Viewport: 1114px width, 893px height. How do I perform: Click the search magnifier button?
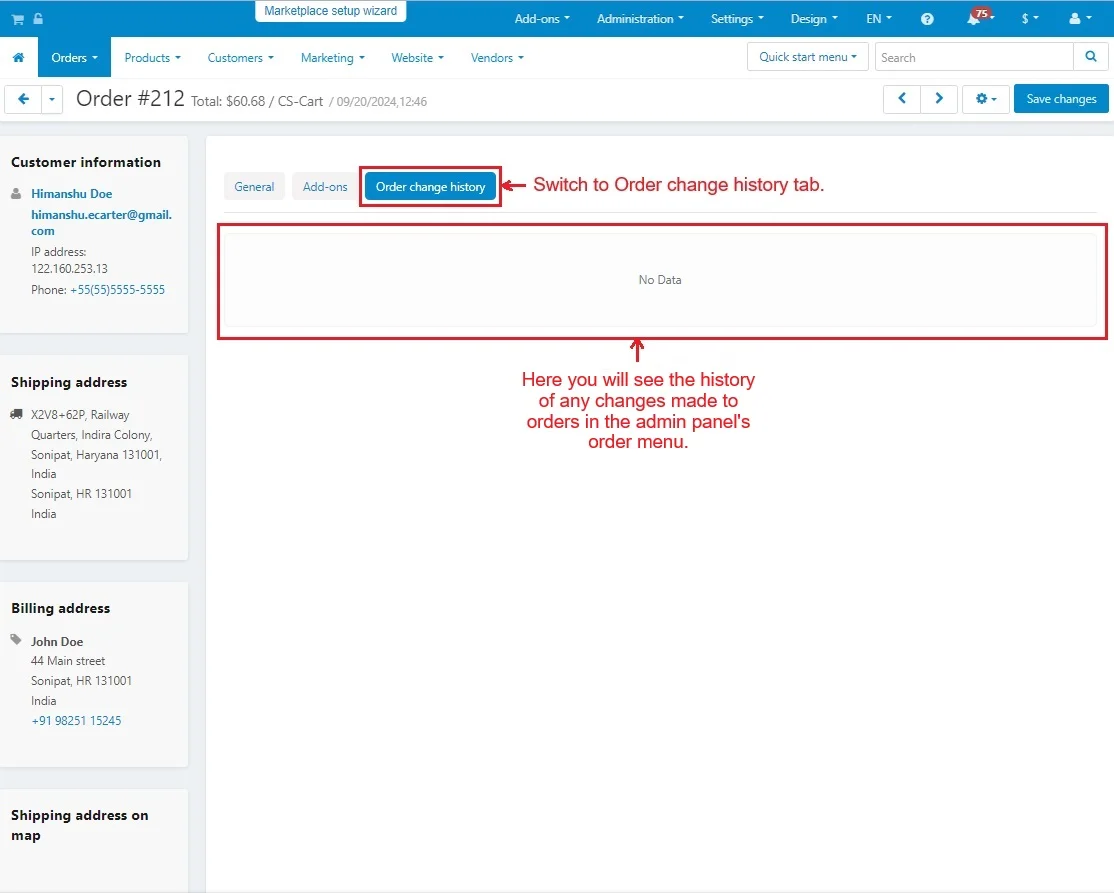(1091, 57)
